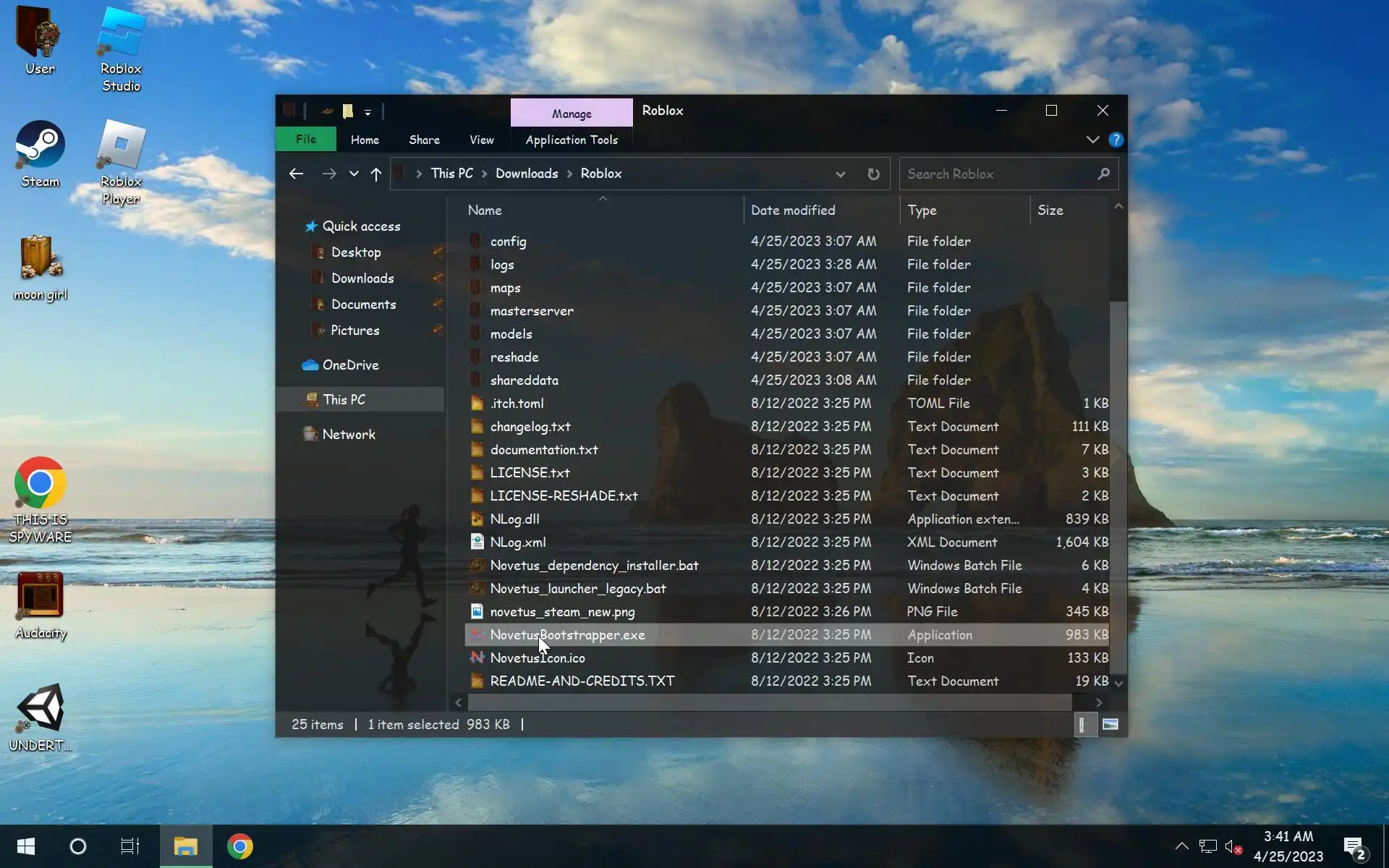Click the Refresh button in address bar

(x=873, y=174)
